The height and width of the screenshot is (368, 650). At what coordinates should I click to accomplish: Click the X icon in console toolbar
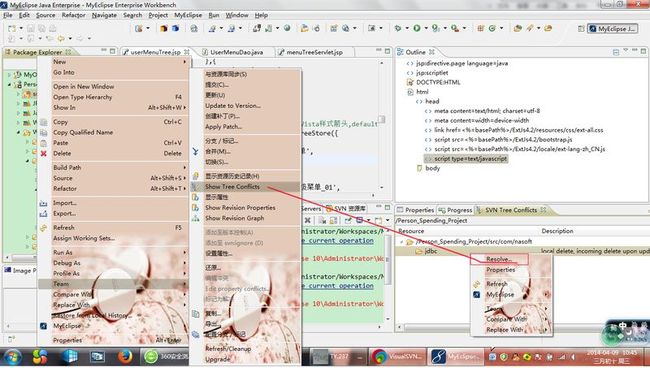[x=307, y=220]
